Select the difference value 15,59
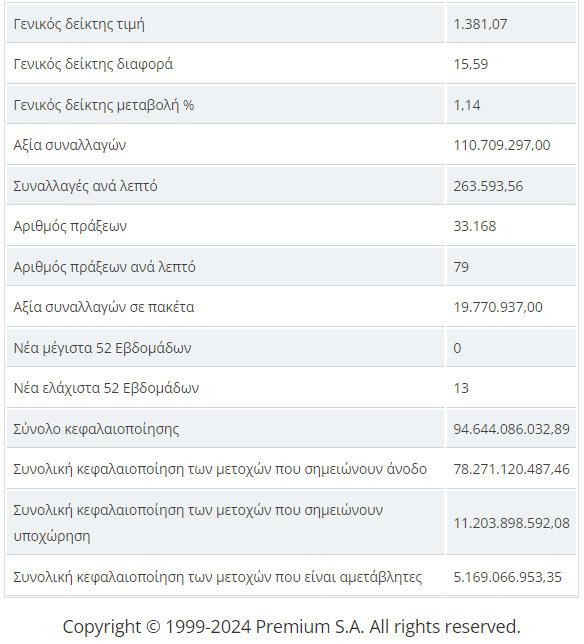584x644 pixels. [471, 64]
